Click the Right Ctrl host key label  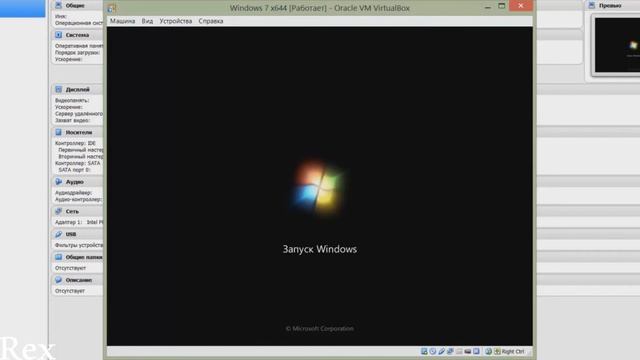click(x=513, y=351)
